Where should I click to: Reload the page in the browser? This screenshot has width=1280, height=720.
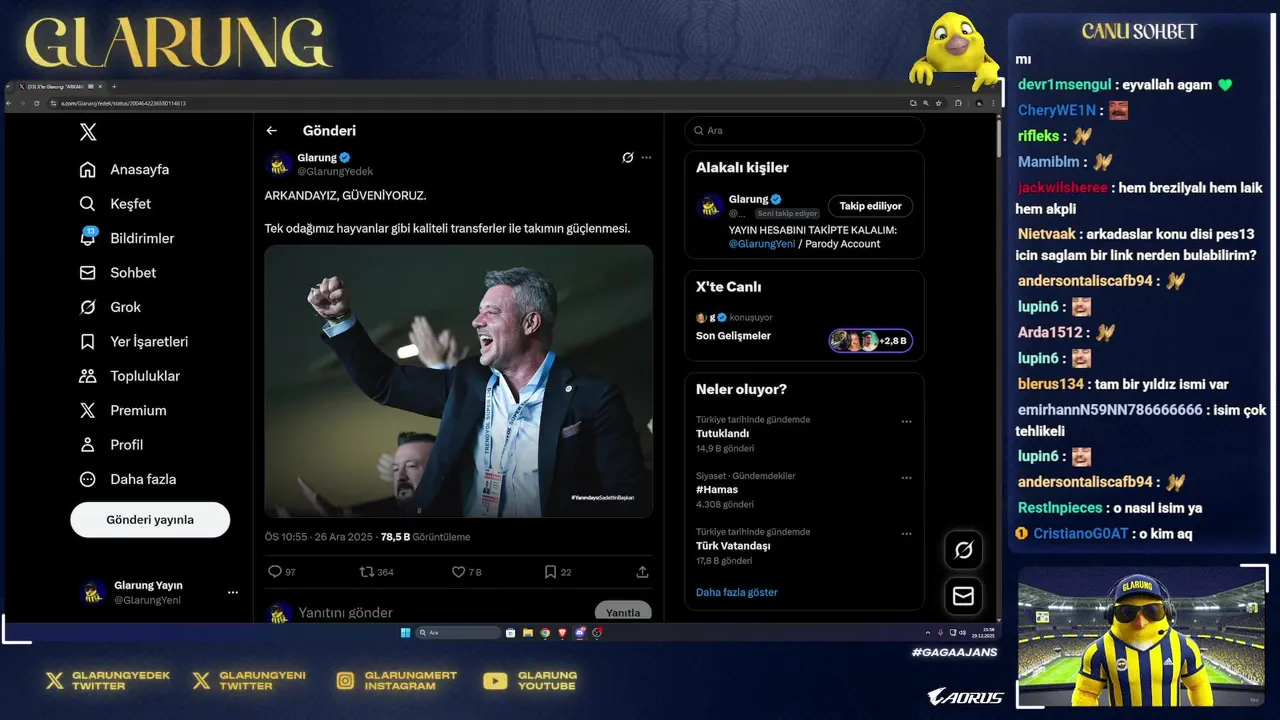37,103
